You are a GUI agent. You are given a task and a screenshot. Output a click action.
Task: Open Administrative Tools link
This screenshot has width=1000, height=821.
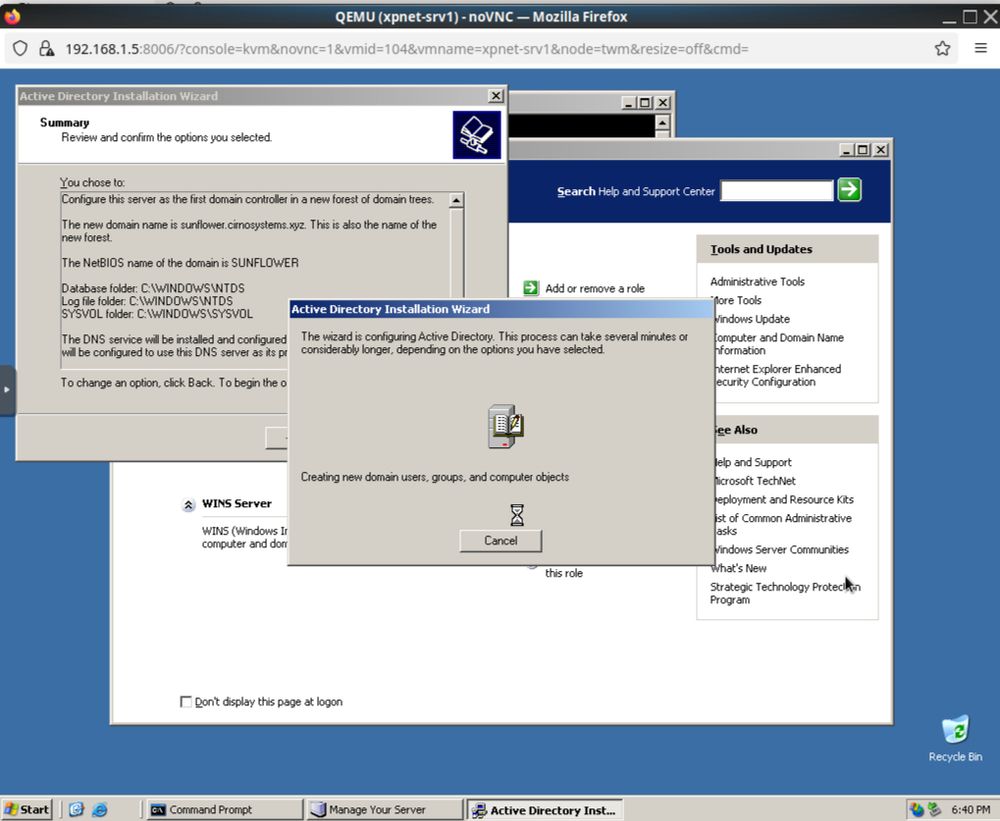[x=757, y=281]
